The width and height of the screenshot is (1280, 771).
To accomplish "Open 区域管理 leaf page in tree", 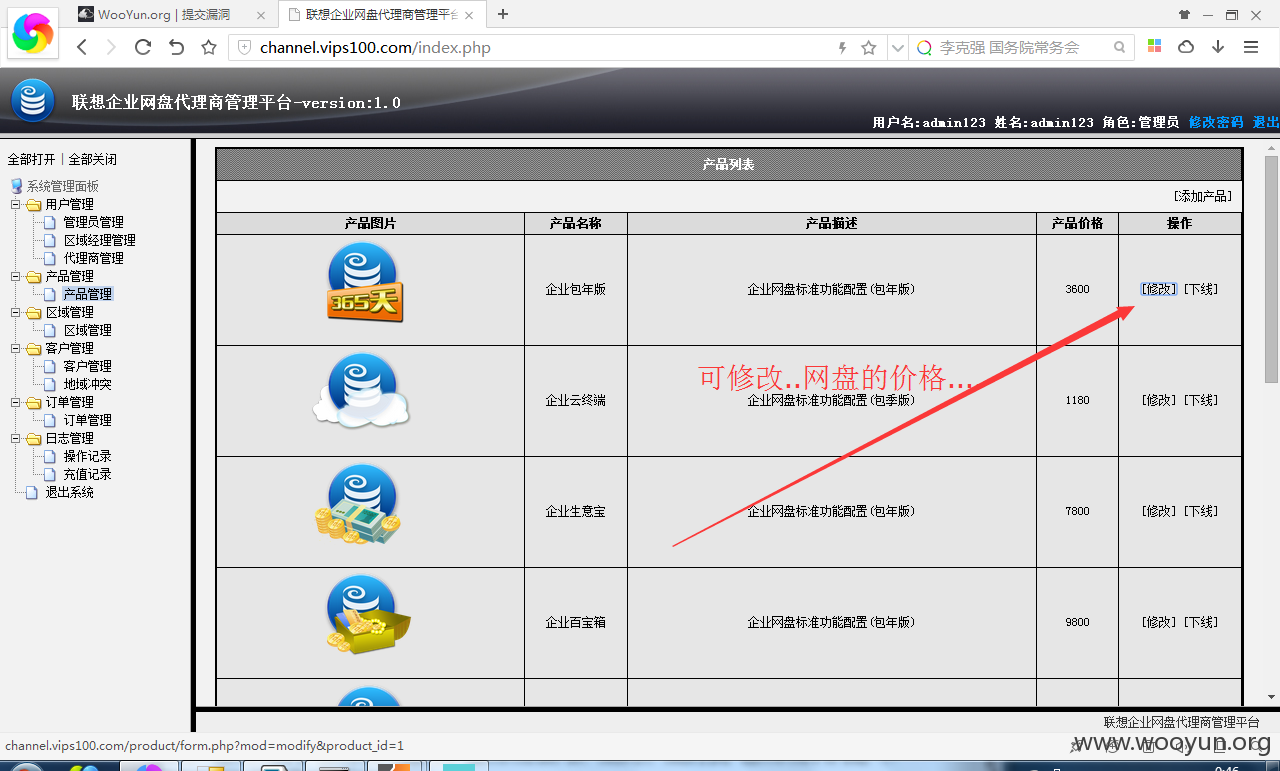I will click(x=88, y=330).
